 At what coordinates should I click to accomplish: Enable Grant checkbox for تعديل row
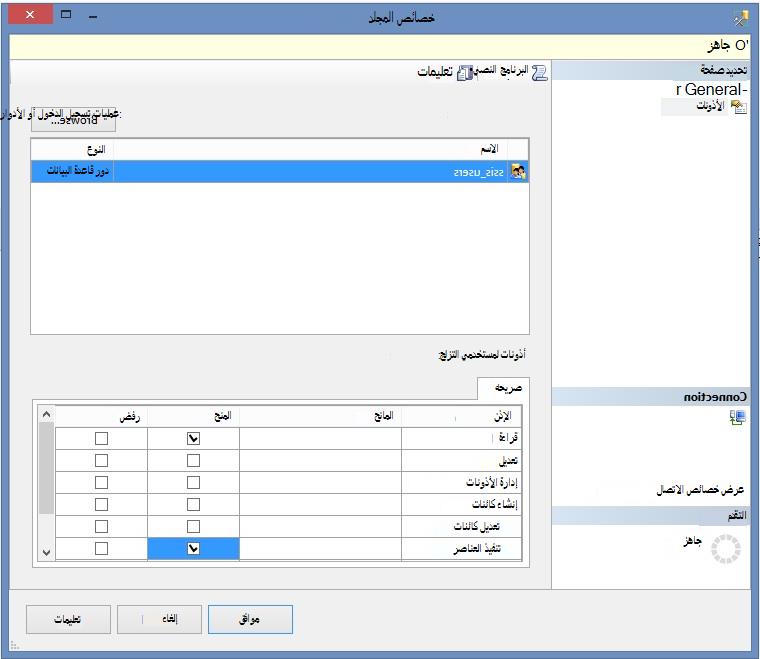193,460
